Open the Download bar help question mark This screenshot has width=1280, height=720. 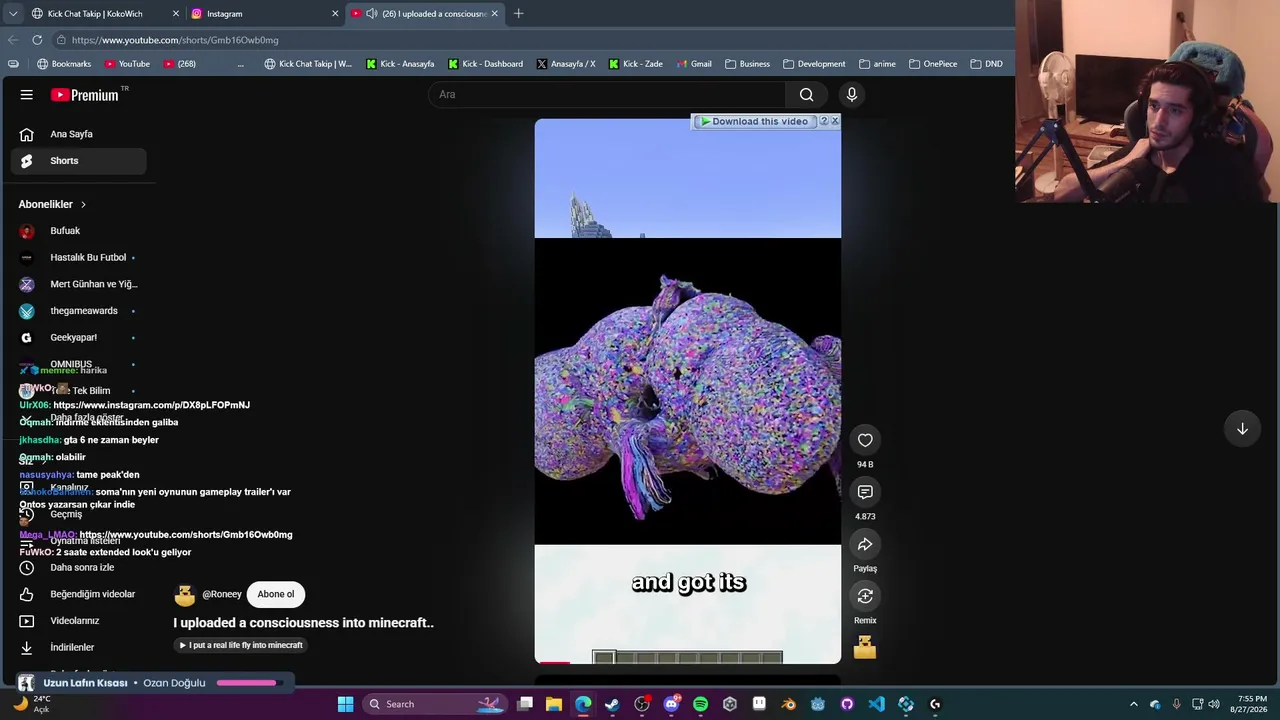point(823,121)
